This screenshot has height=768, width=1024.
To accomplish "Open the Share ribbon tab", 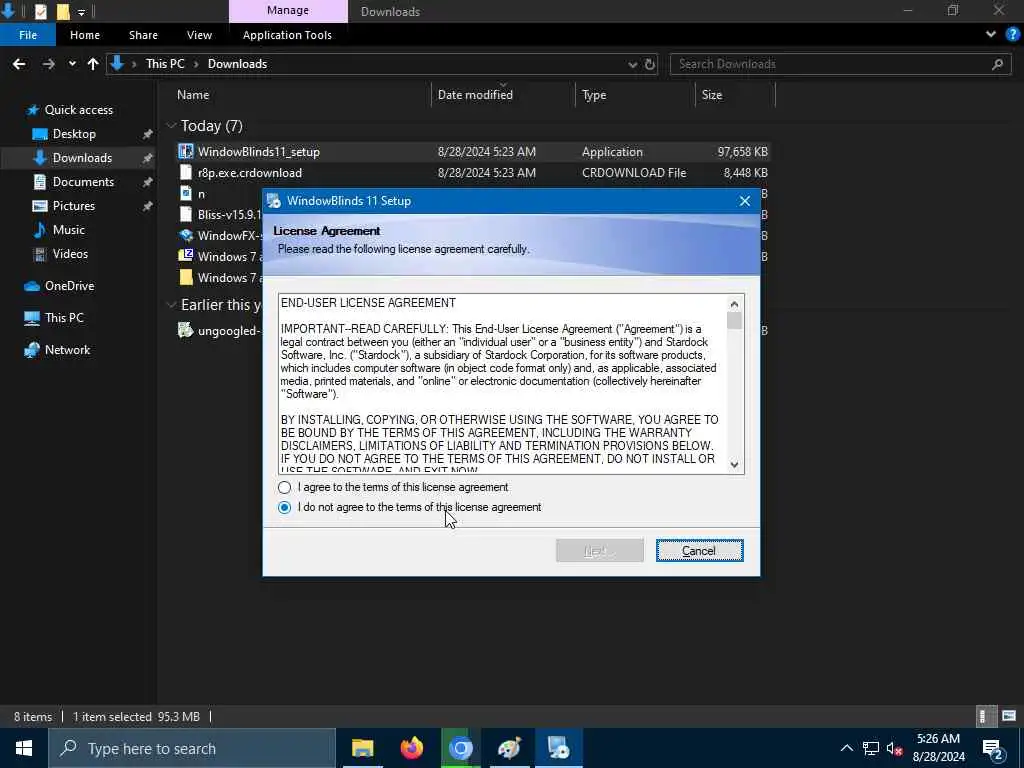I will (x=143, y=35).
